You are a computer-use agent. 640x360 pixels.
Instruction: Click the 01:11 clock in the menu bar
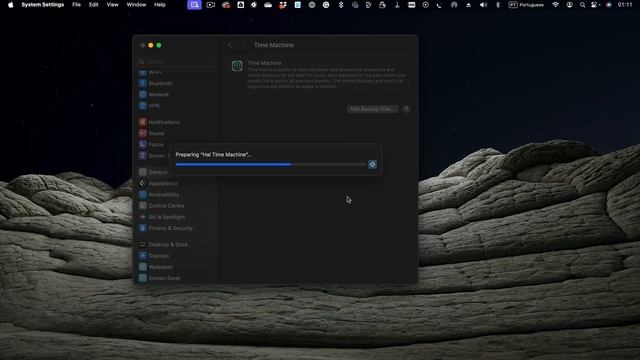click(x=625, y=5)
